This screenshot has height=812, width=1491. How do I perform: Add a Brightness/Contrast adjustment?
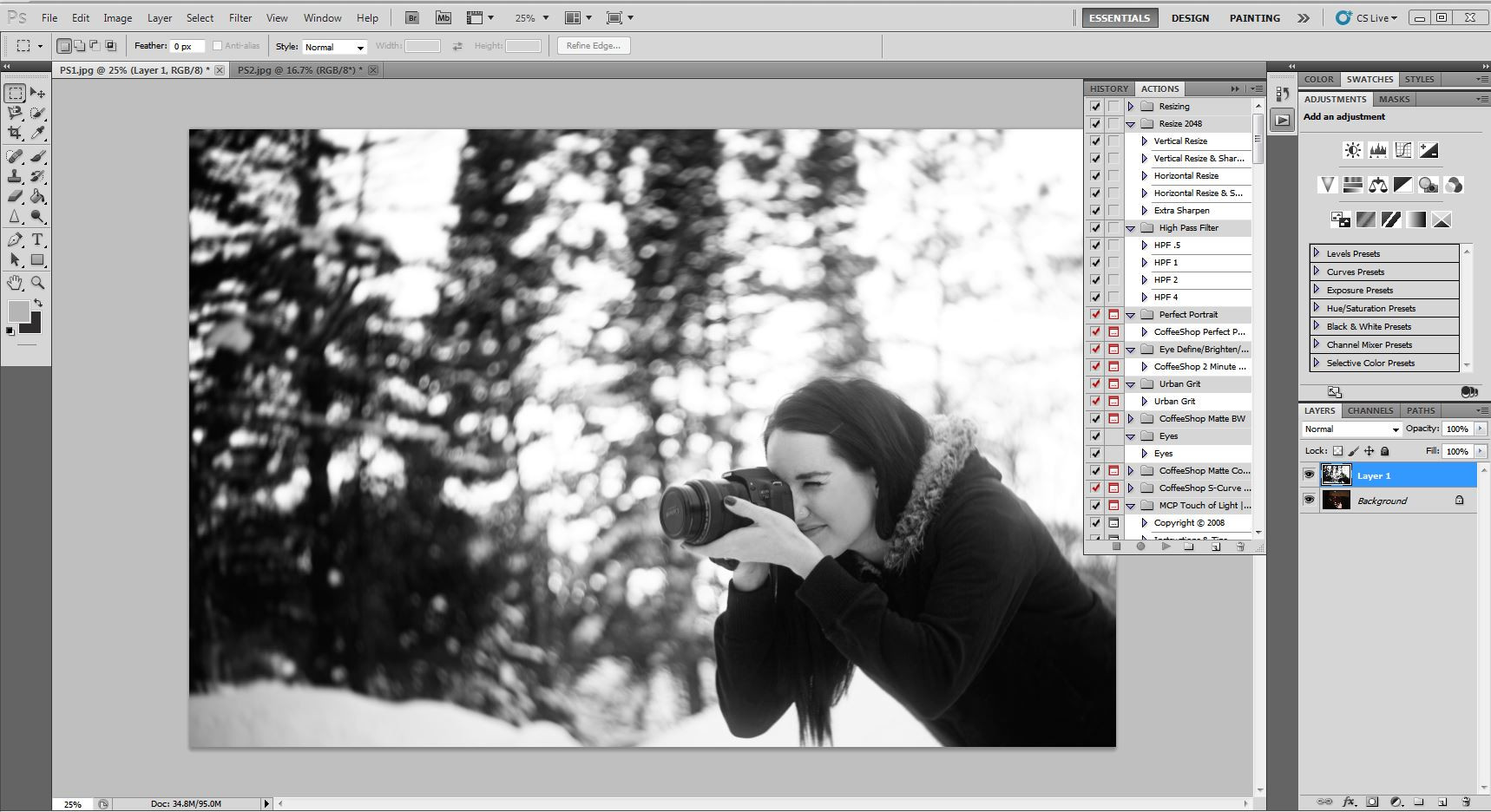1352,150
